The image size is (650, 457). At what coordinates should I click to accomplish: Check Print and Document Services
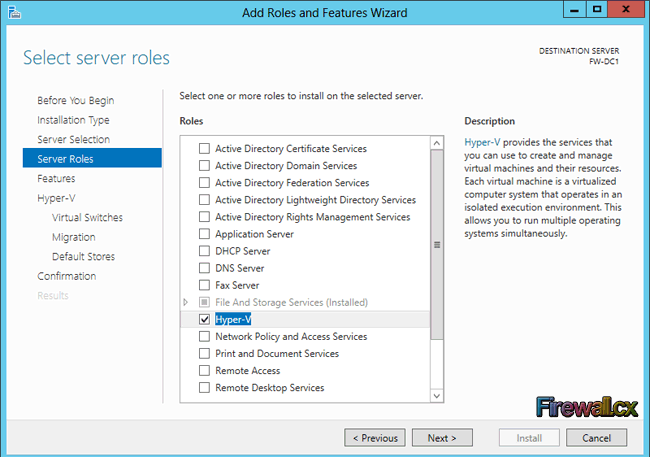(204, 353)
